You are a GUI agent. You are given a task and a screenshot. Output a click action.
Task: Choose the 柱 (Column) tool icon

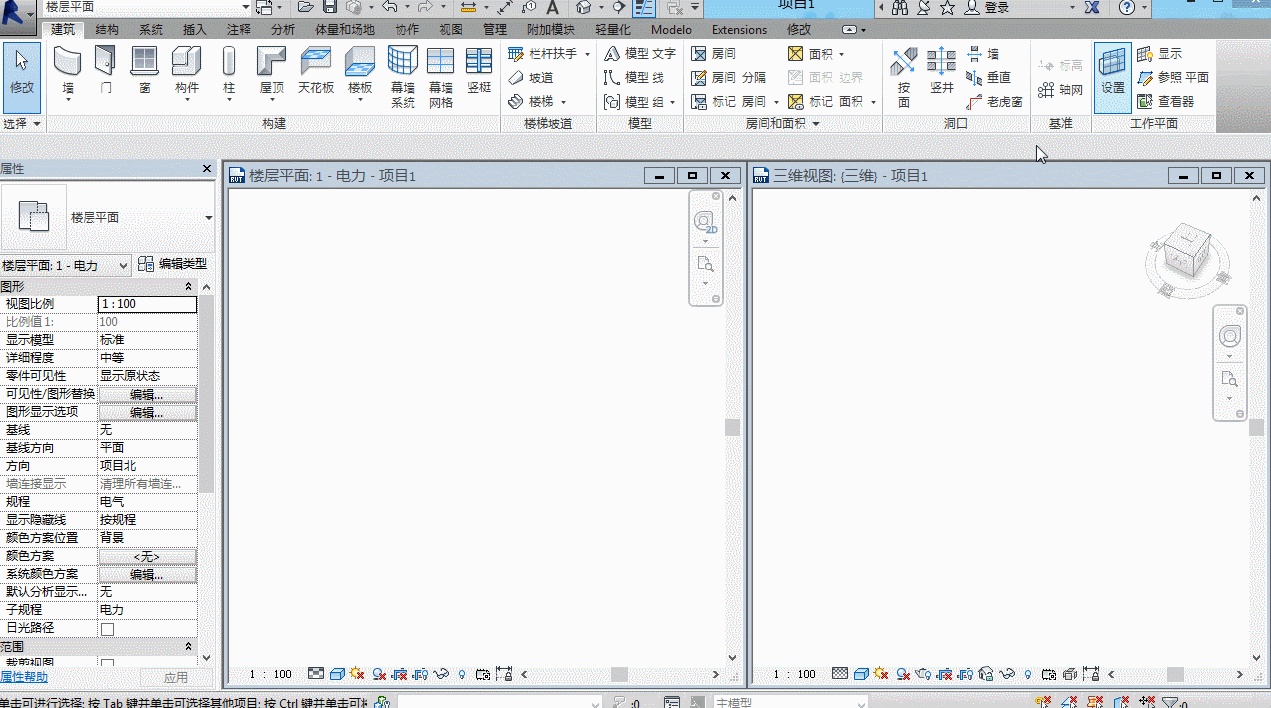229,61
